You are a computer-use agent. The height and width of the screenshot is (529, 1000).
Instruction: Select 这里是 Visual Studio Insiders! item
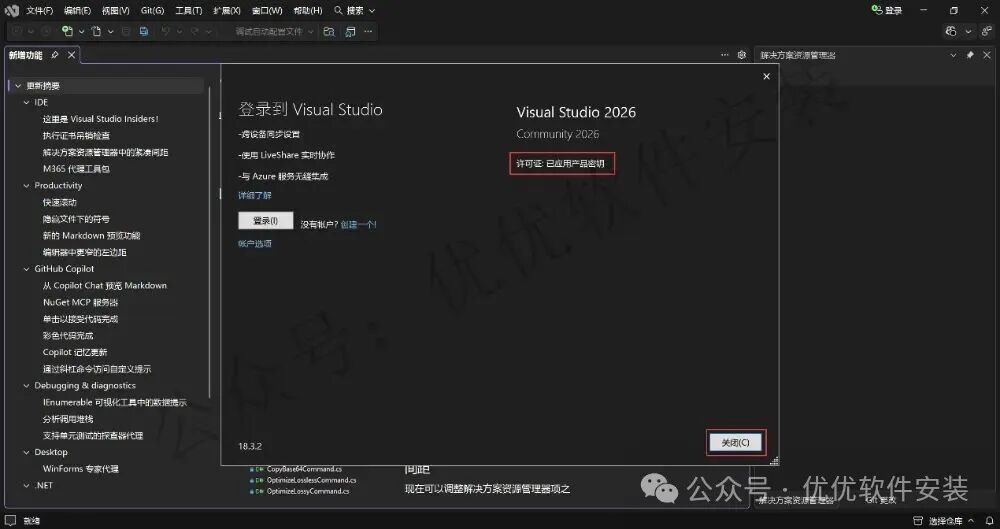[x=101, y=119]
